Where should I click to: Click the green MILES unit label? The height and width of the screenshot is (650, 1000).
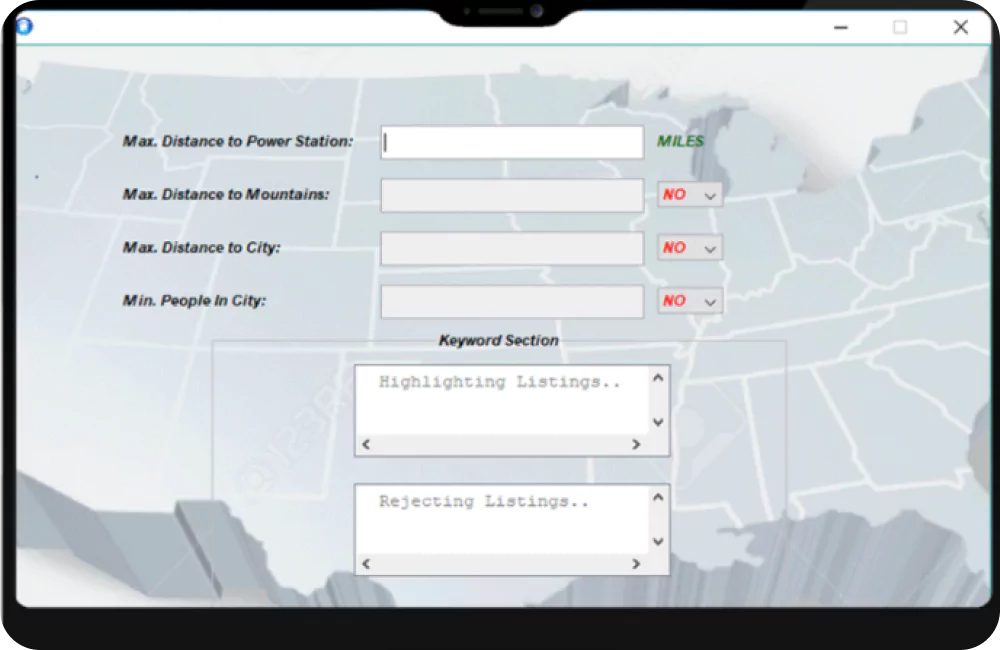click(x=680, y=141)
